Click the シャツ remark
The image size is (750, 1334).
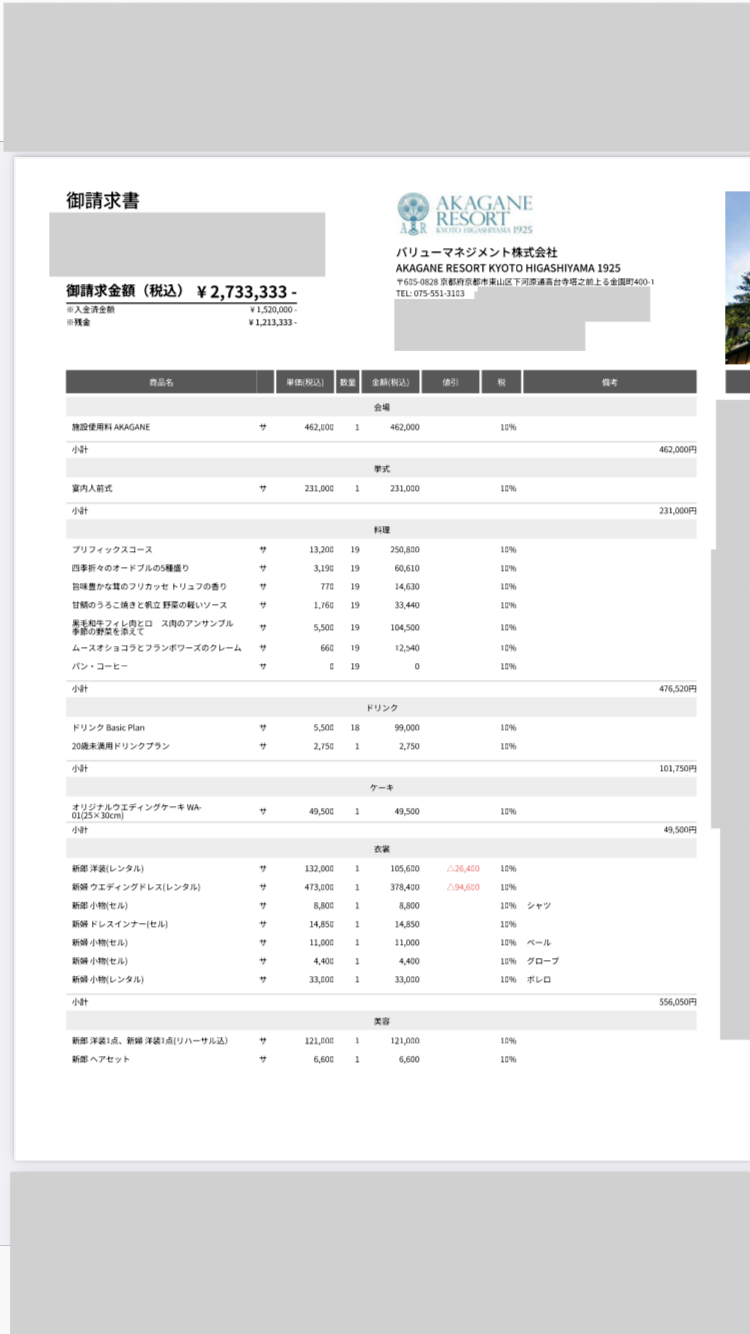pos(539,905)
